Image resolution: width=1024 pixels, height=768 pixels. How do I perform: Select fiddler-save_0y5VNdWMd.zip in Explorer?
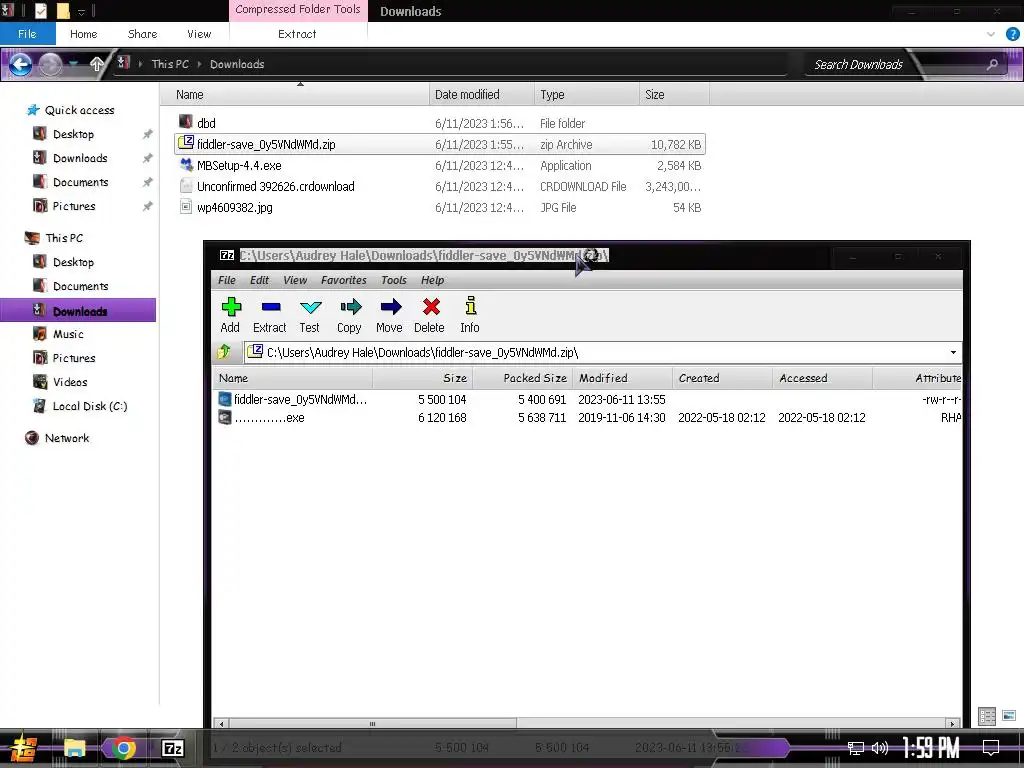(x=440, y=144)
